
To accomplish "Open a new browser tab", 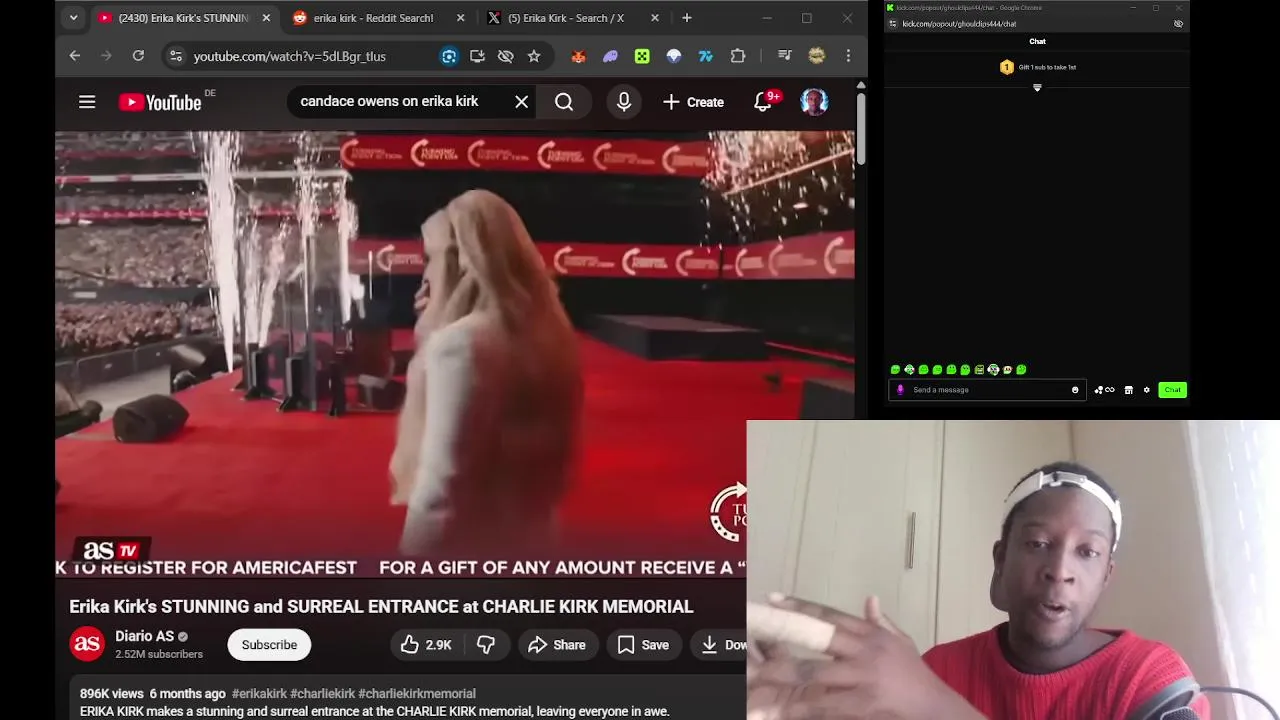I will pyautogui.click(x=686, y=18).
